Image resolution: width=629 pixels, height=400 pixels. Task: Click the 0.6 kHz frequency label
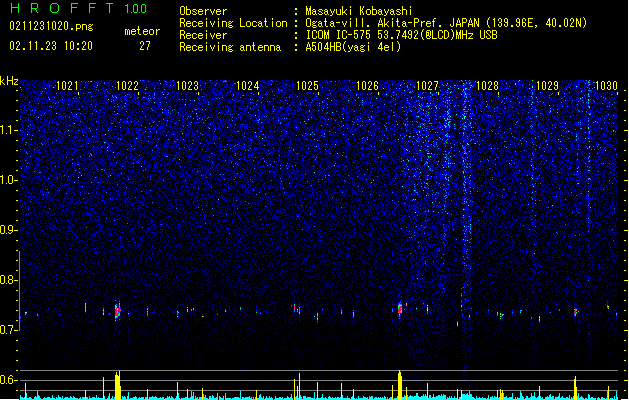coord(9,380)
